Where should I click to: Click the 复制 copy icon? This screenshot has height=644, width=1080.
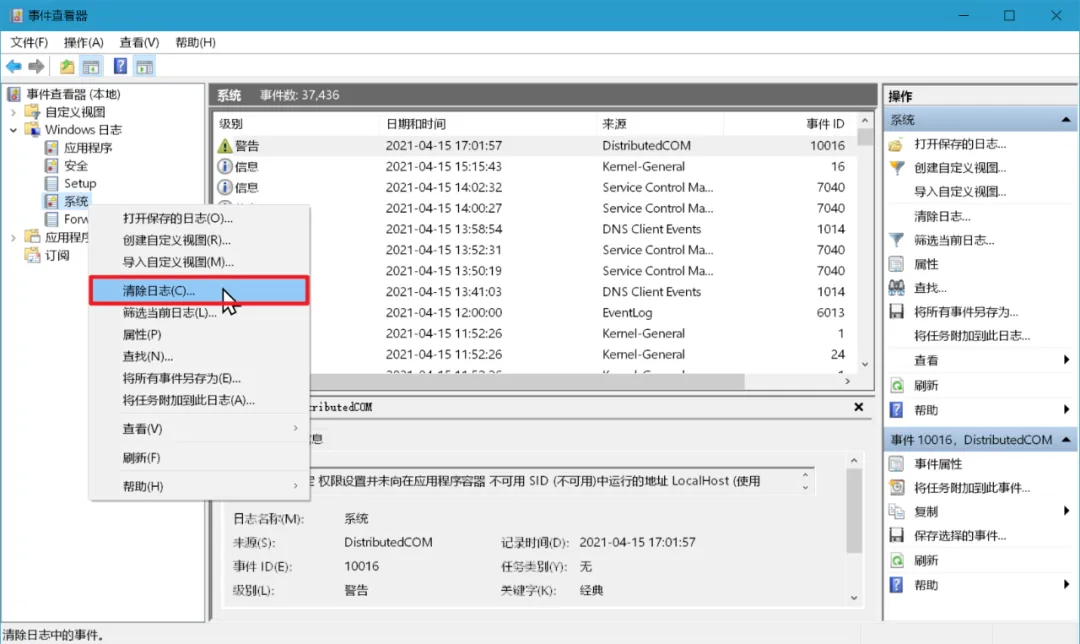tap(895, 510)
